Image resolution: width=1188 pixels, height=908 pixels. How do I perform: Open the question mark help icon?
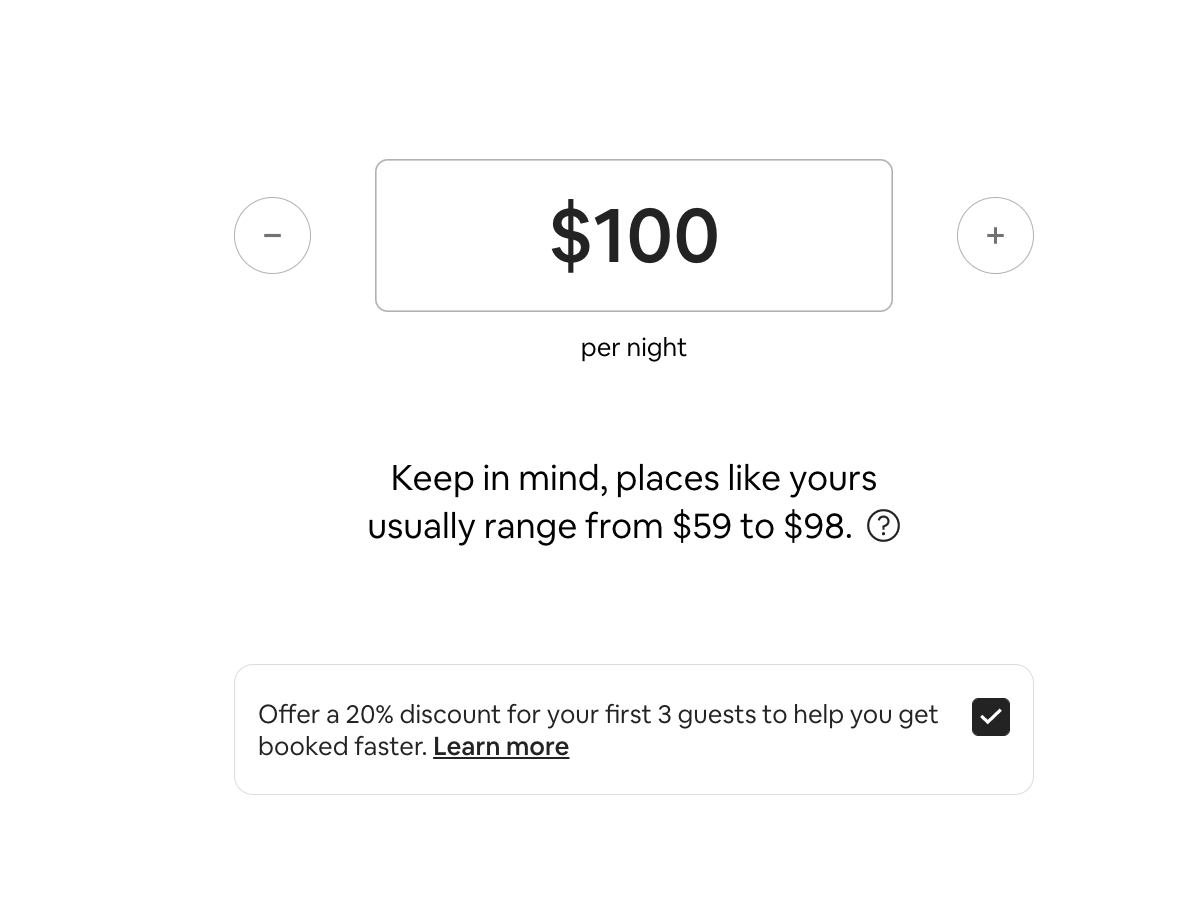coord(883,526)
